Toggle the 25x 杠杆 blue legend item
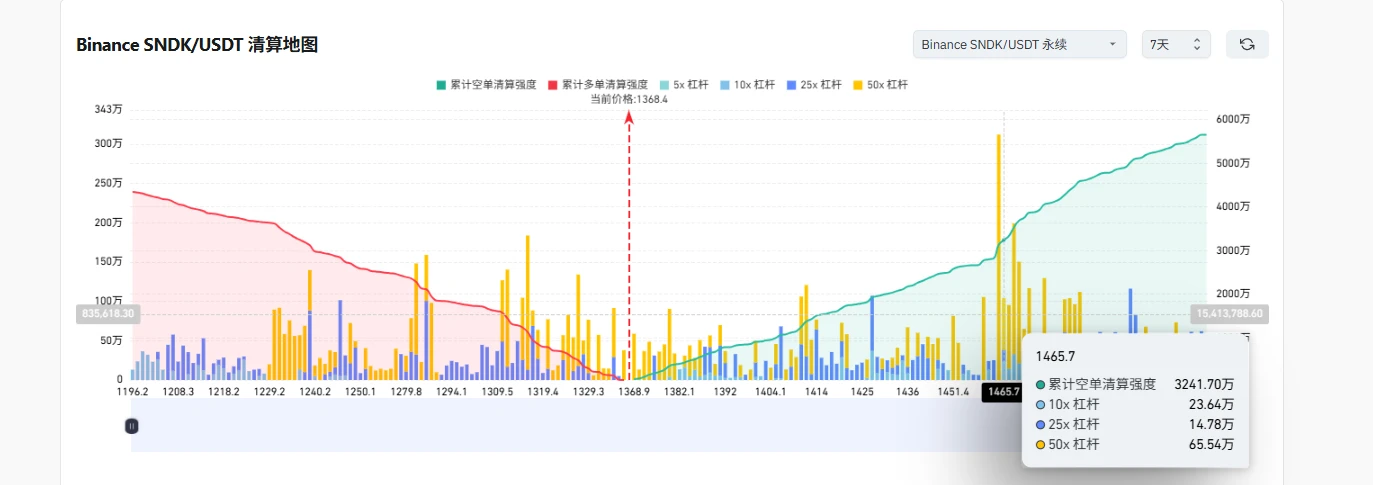The height and width of the screenshot is (485, 1373). 814,85
